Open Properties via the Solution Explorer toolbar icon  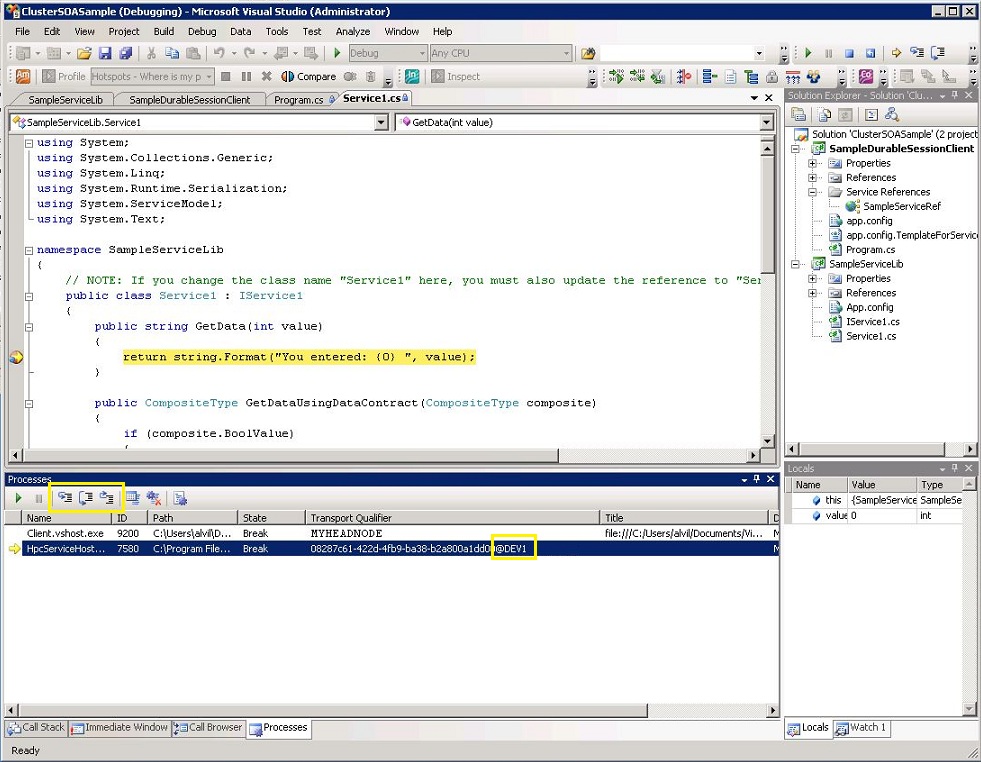click(x=800, y=114)
